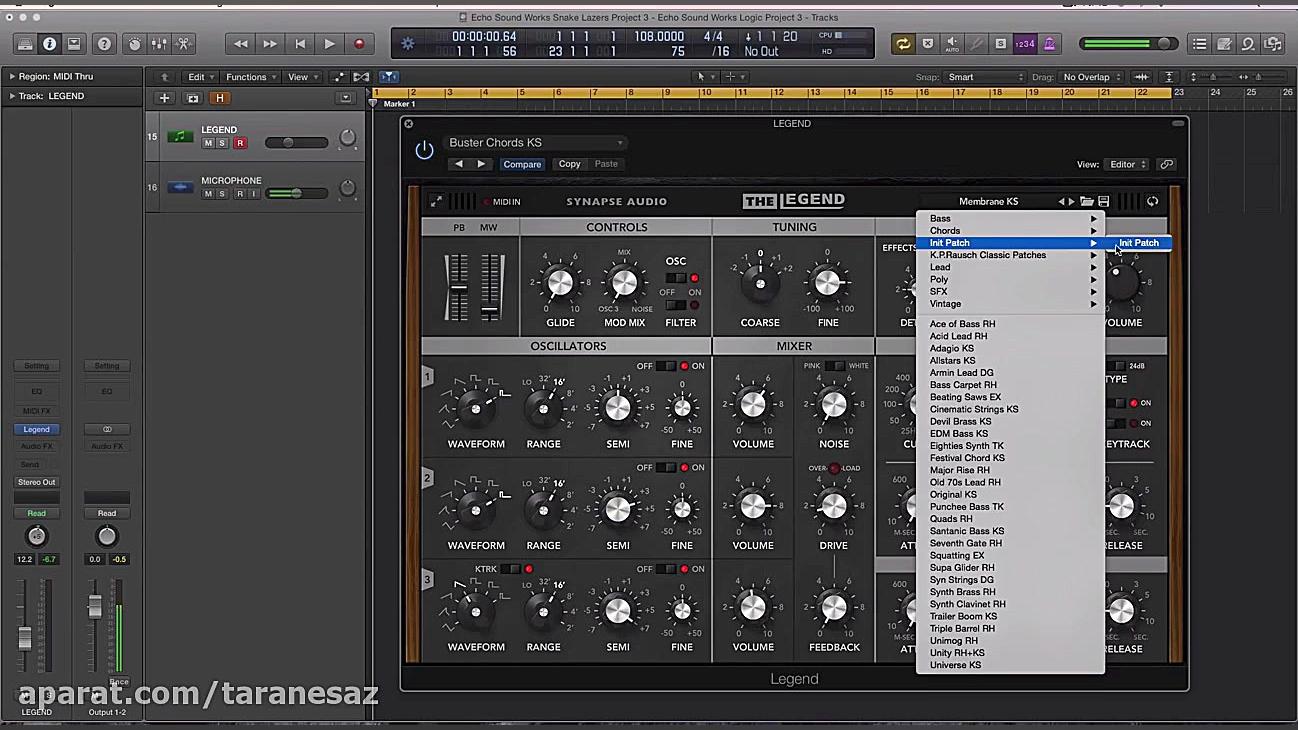The width and height of the screenshot is (1298, 730).
Task: Start playback with the Play button
Action: 329,44
